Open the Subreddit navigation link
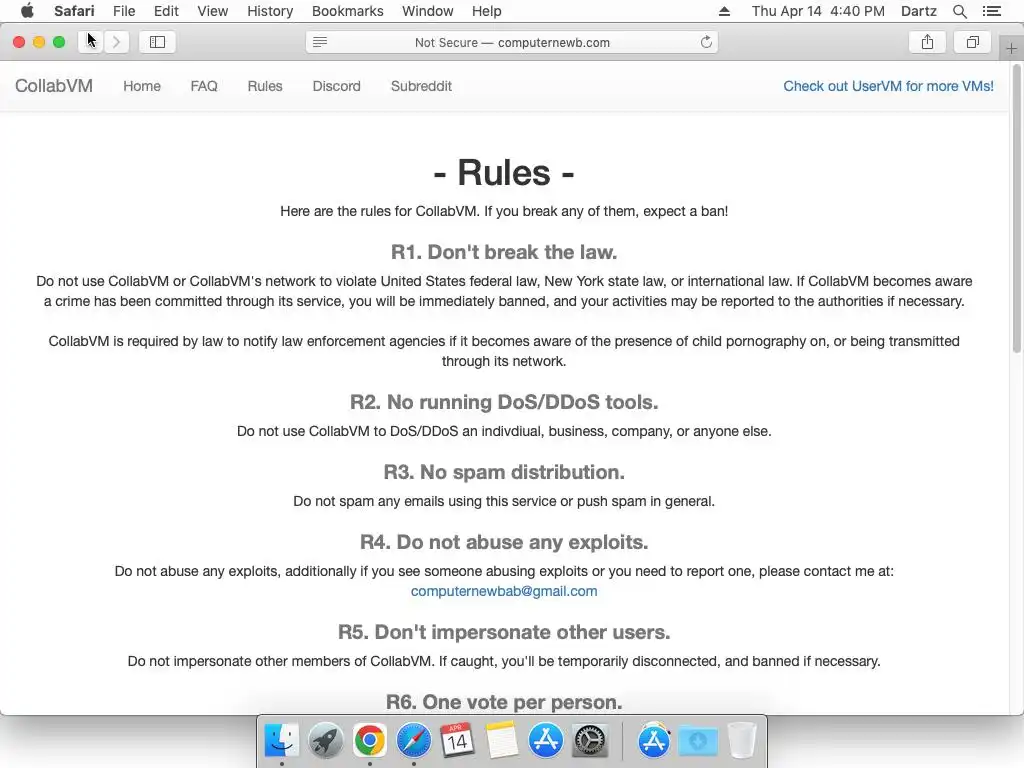Image resolution: width=1024 pixels, height=768 pixels. click(x=421, y=86)
